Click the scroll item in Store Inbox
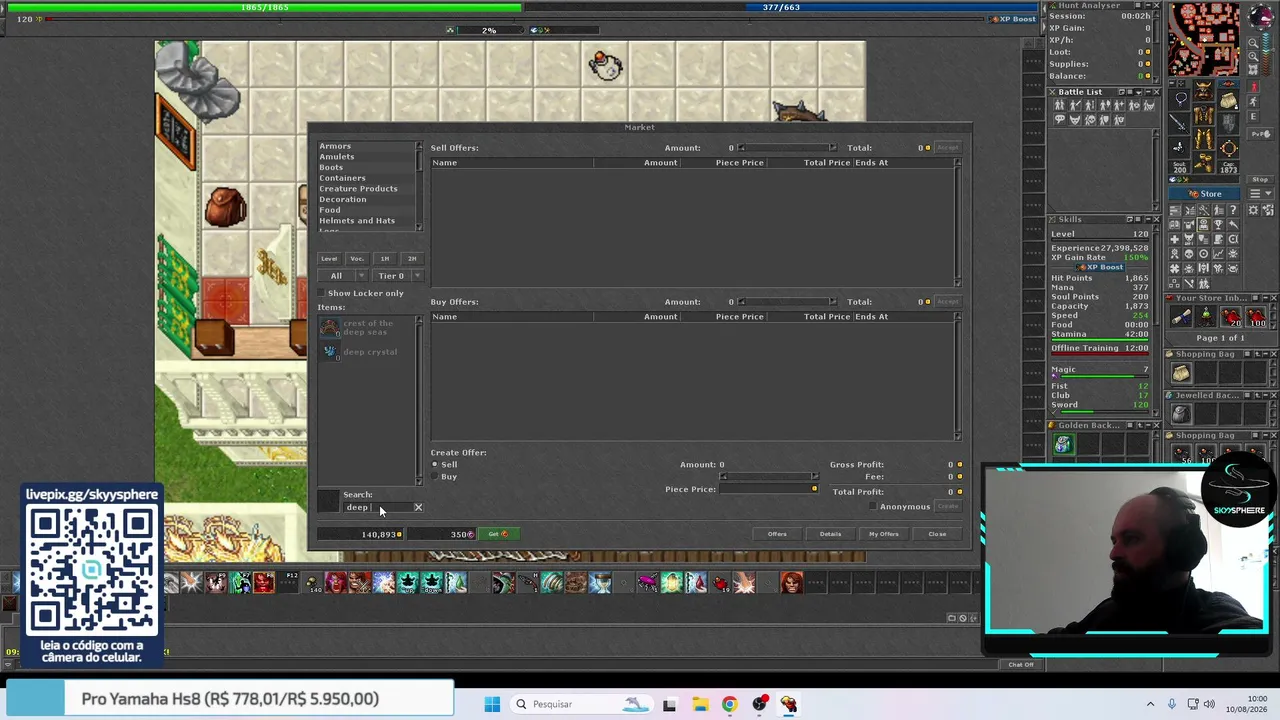The height and width of the screenshot is (720, 1280). 1181,318
